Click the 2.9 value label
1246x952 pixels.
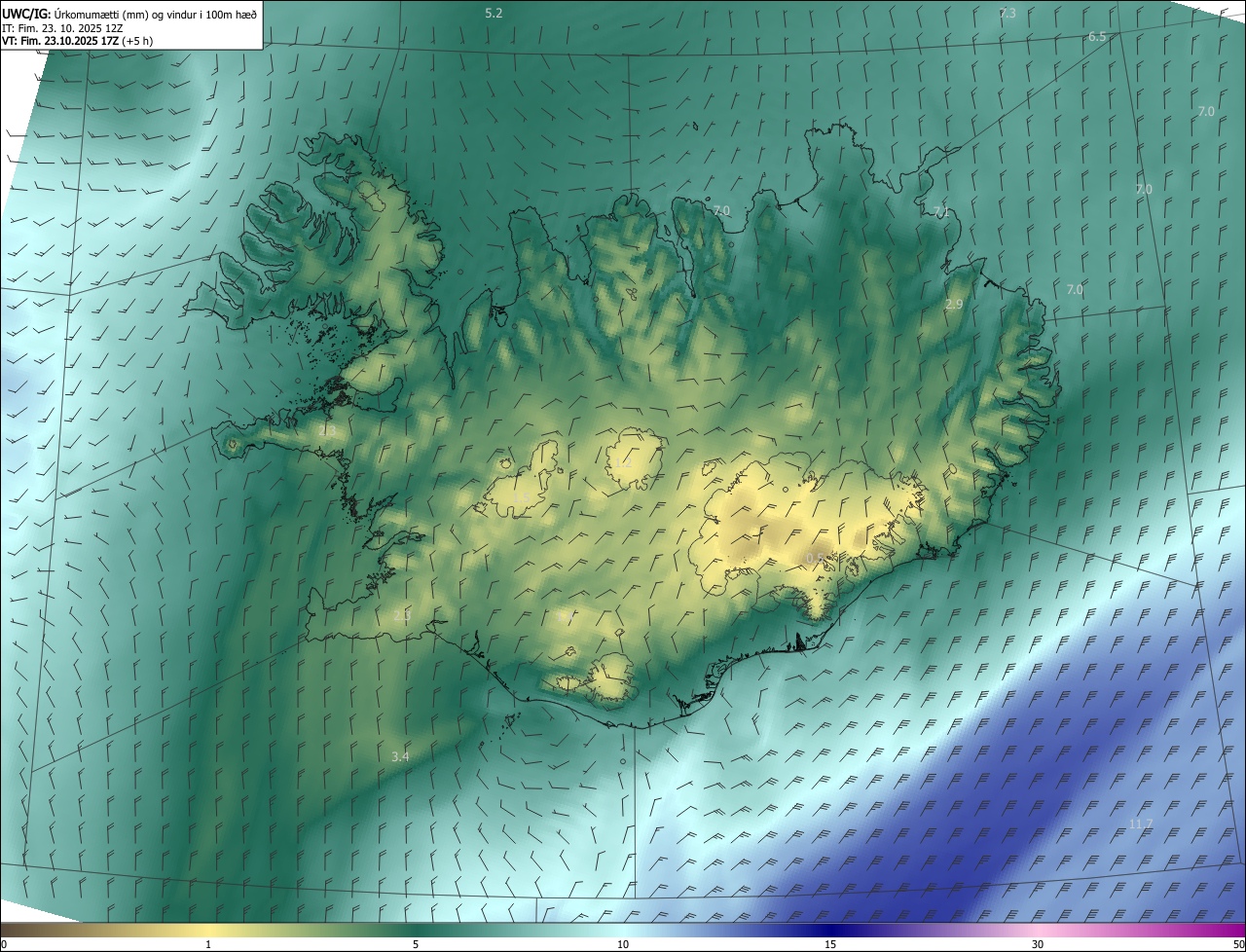[954, 305]
